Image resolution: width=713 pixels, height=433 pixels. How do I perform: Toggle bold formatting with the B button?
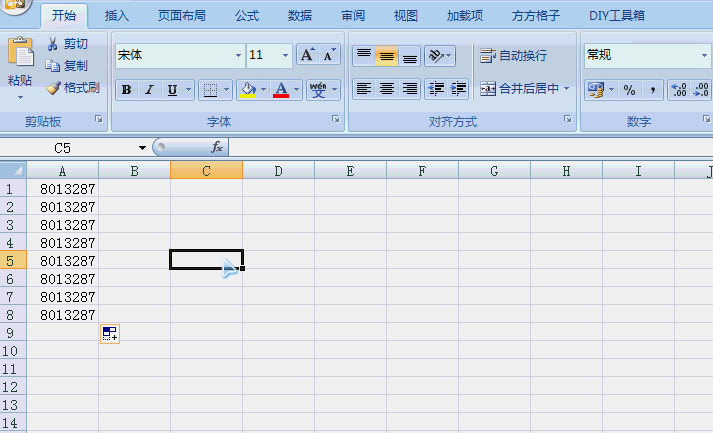(126, 90)
